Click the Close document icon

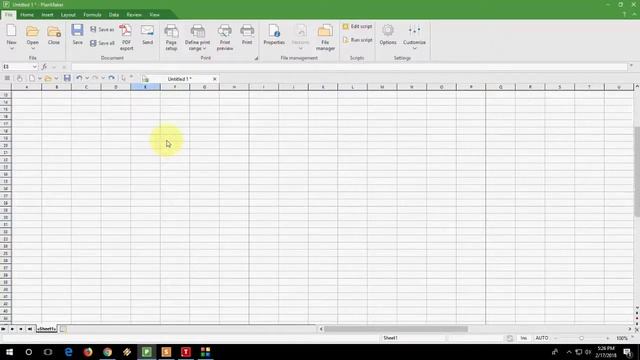(x=53, y=31)
